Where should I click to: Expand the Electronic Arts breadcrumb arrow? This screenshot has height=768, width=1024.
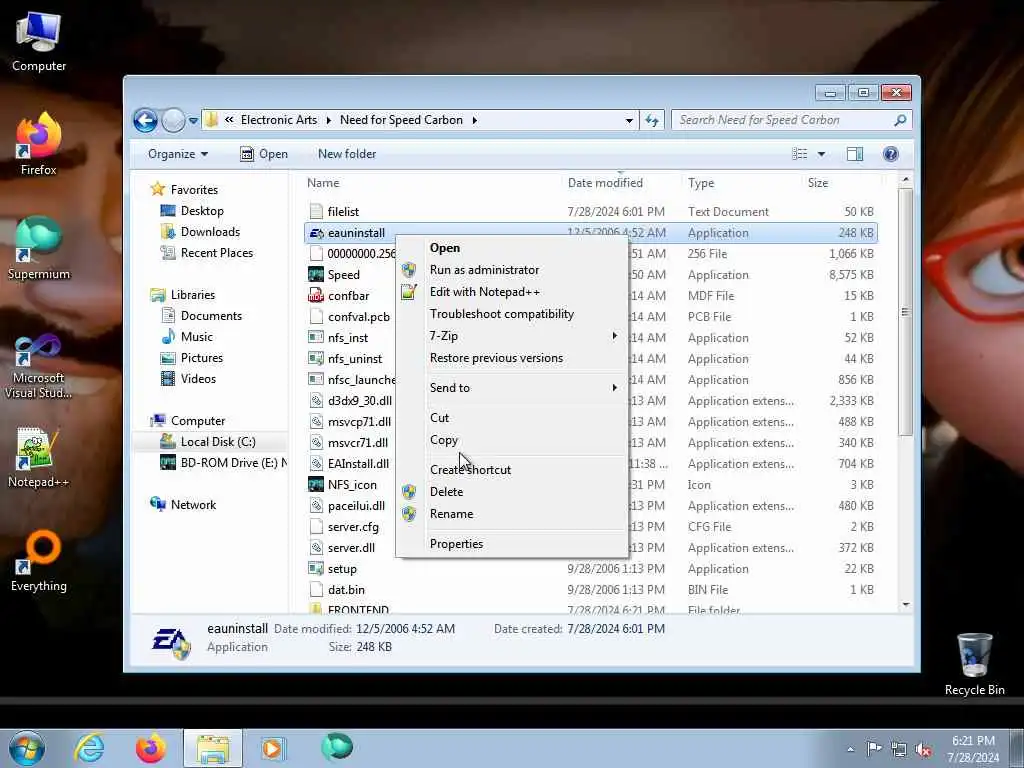click(328, 120)
